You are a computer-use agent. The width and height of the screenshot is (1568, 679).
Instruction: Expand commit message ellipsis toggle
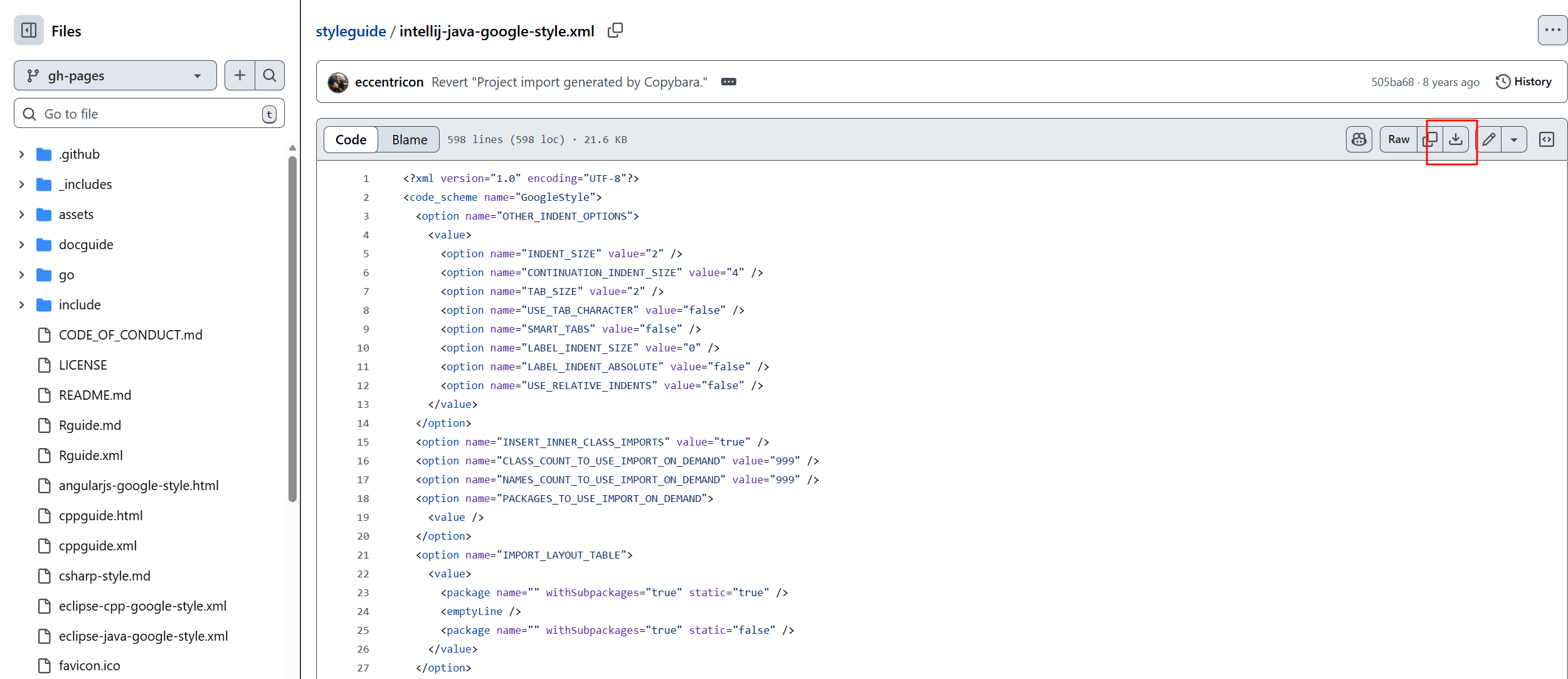[x=728, y=82]
